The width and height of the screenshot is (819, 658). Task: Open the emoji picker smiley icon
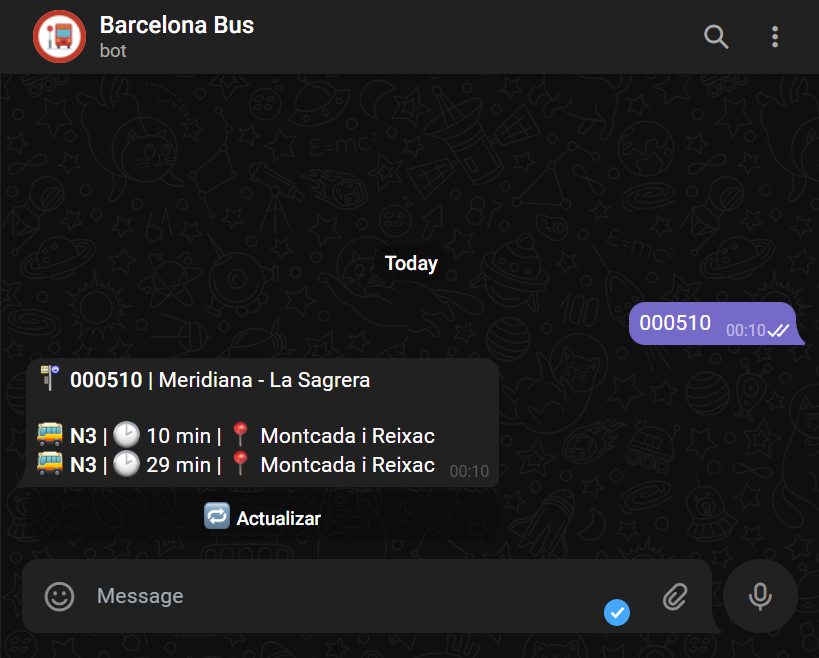60,597
